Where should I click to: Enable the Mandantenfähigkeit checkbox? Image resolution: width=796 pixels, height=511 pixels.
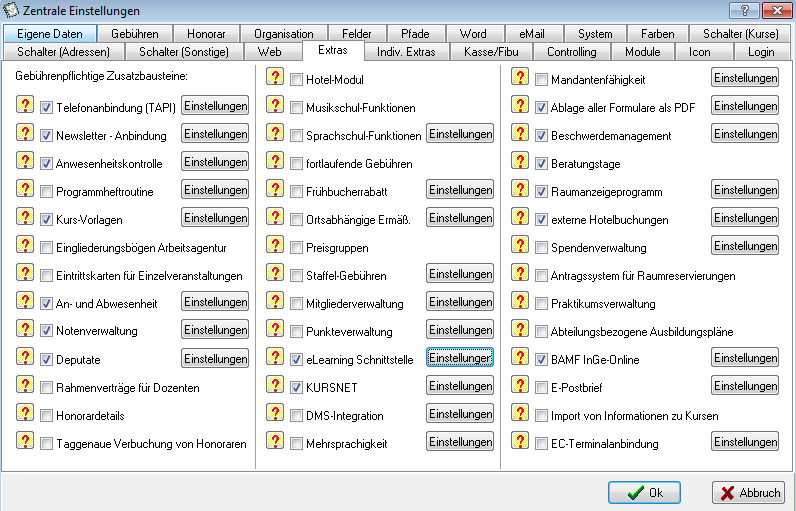click(541, 80)
